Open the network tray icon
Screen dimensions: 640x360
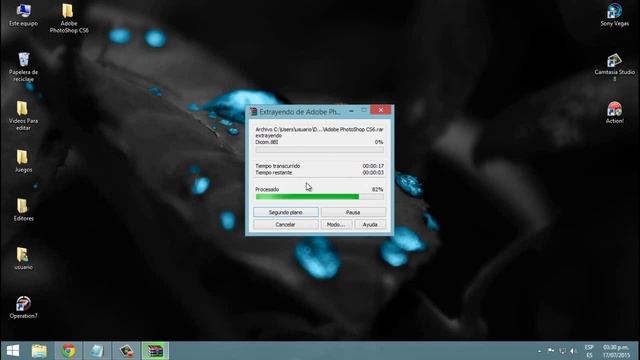562,351
